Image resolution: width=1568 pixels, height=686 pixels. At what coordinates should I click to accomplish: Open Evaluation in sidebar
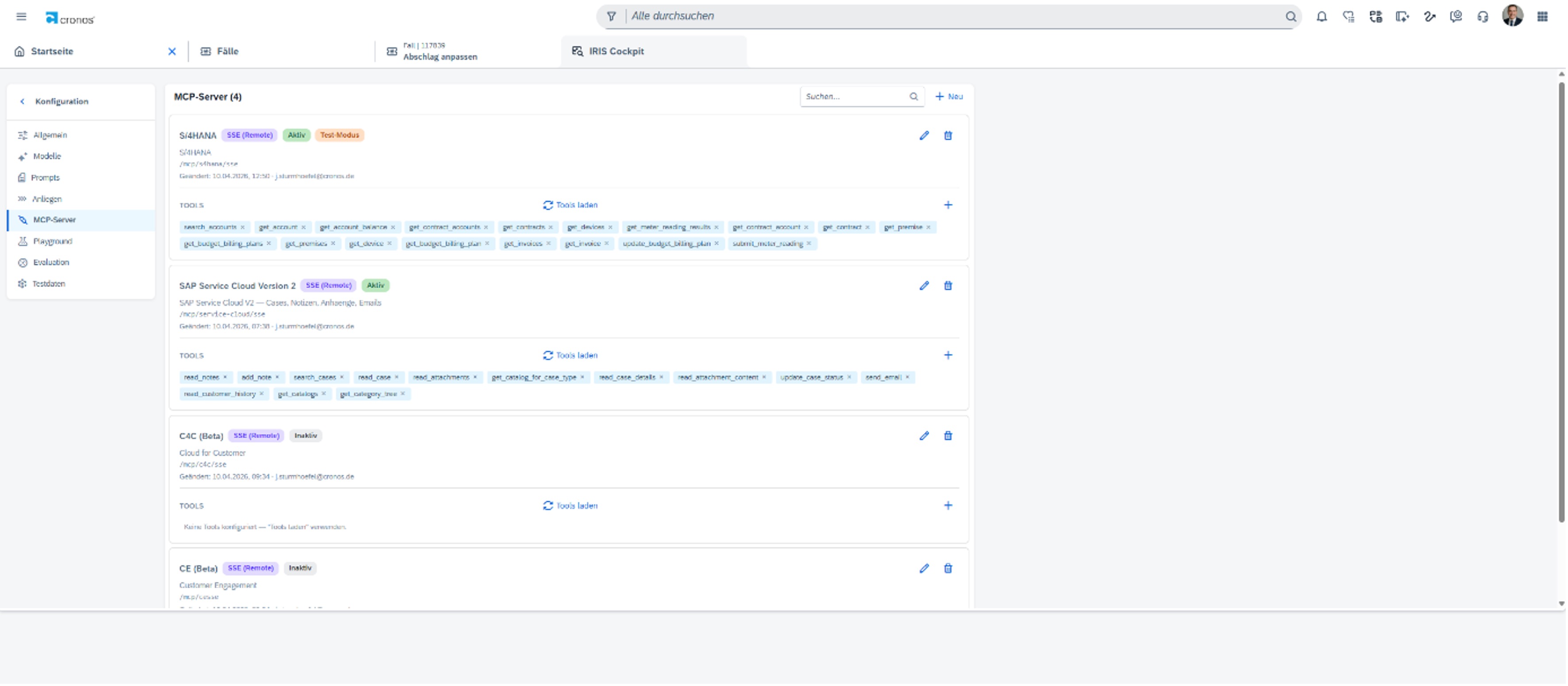(x=80, y=263)
